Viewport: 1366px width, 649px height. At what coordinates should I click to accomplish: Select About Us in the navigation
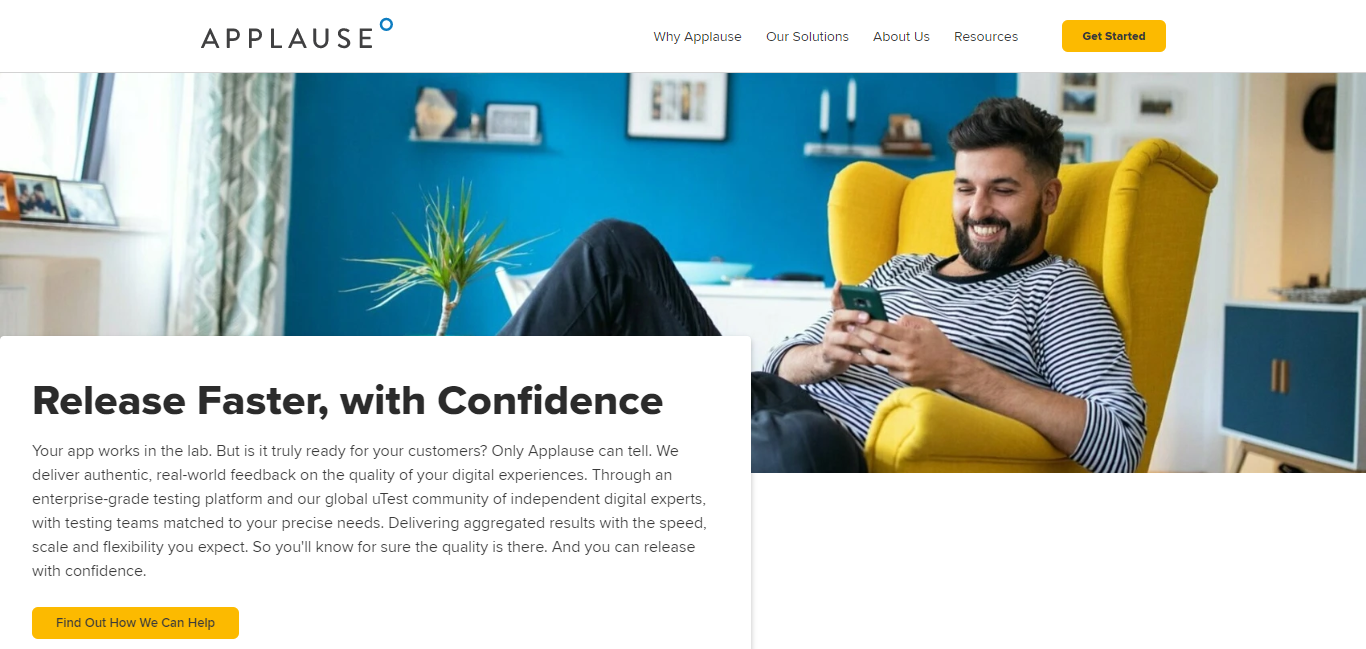click(x=901, y=36)
